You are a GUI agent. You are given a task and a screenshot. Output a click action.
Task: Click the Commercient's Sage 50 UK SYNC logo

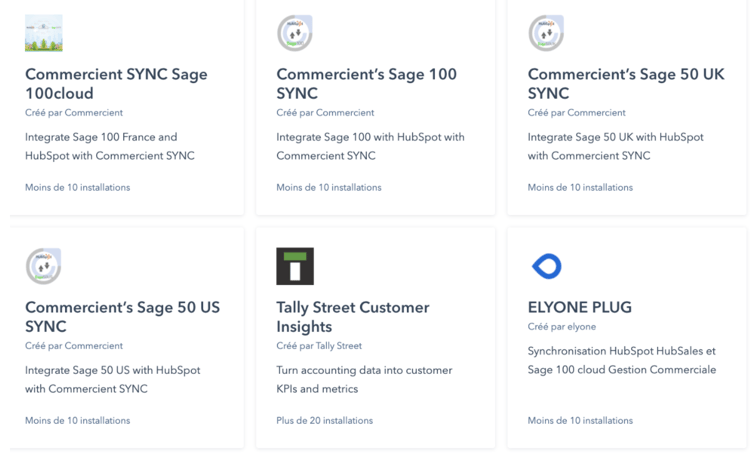point(546,33)
